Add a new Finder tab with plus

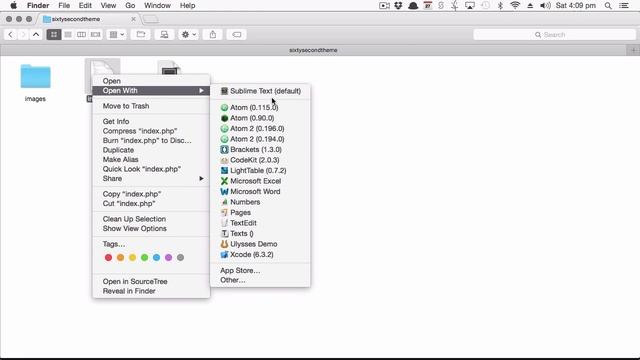coord(633,50)
